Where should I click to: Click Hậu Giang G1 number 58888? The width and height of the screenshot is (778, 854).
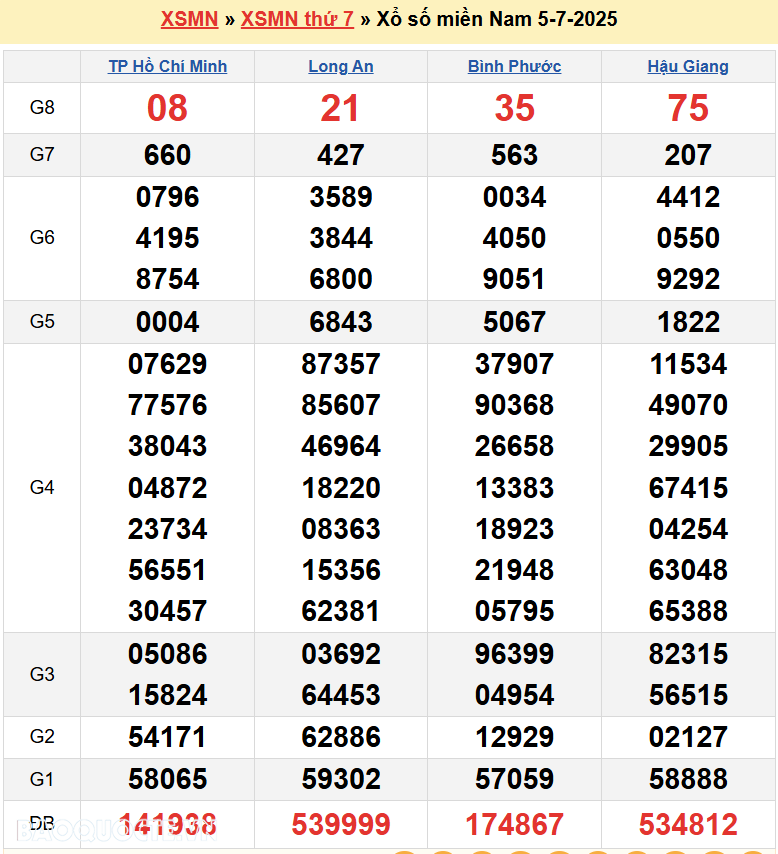[688, 779]
